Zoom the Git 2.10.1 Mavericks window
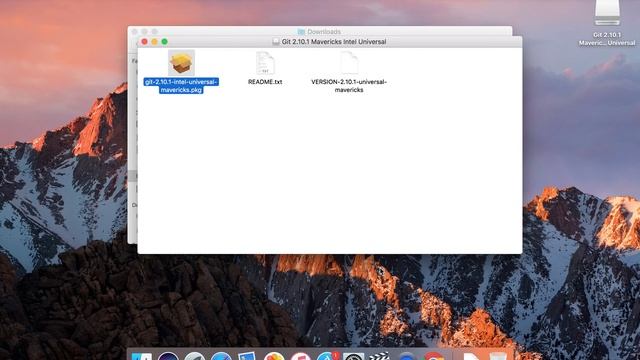The image size is (640, 360). click(x=164, y=42)
